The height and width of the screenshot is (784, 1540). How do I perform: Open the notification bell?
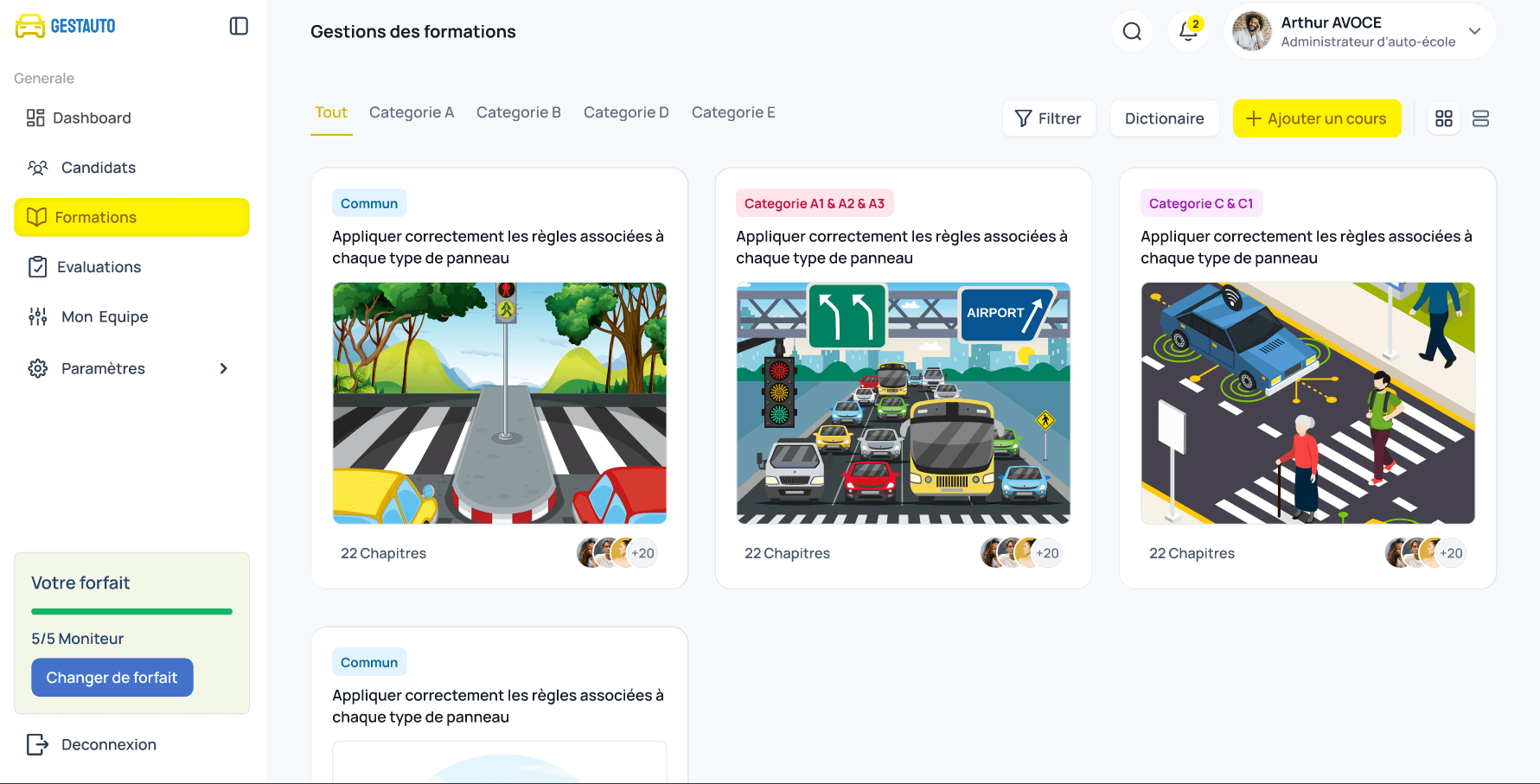(x=1186, y=31)
